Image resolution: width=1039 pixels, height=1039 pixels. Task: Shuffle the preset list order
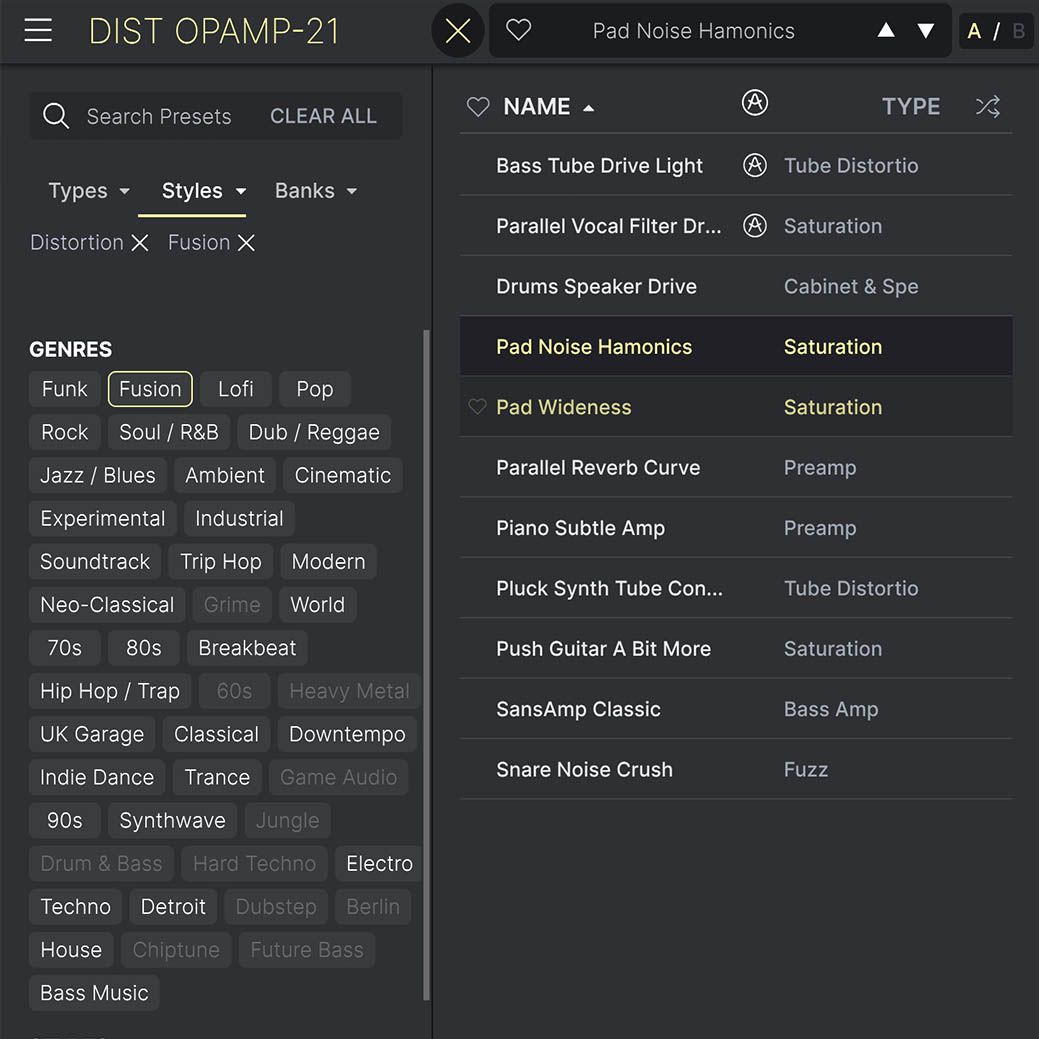(988, 107)
